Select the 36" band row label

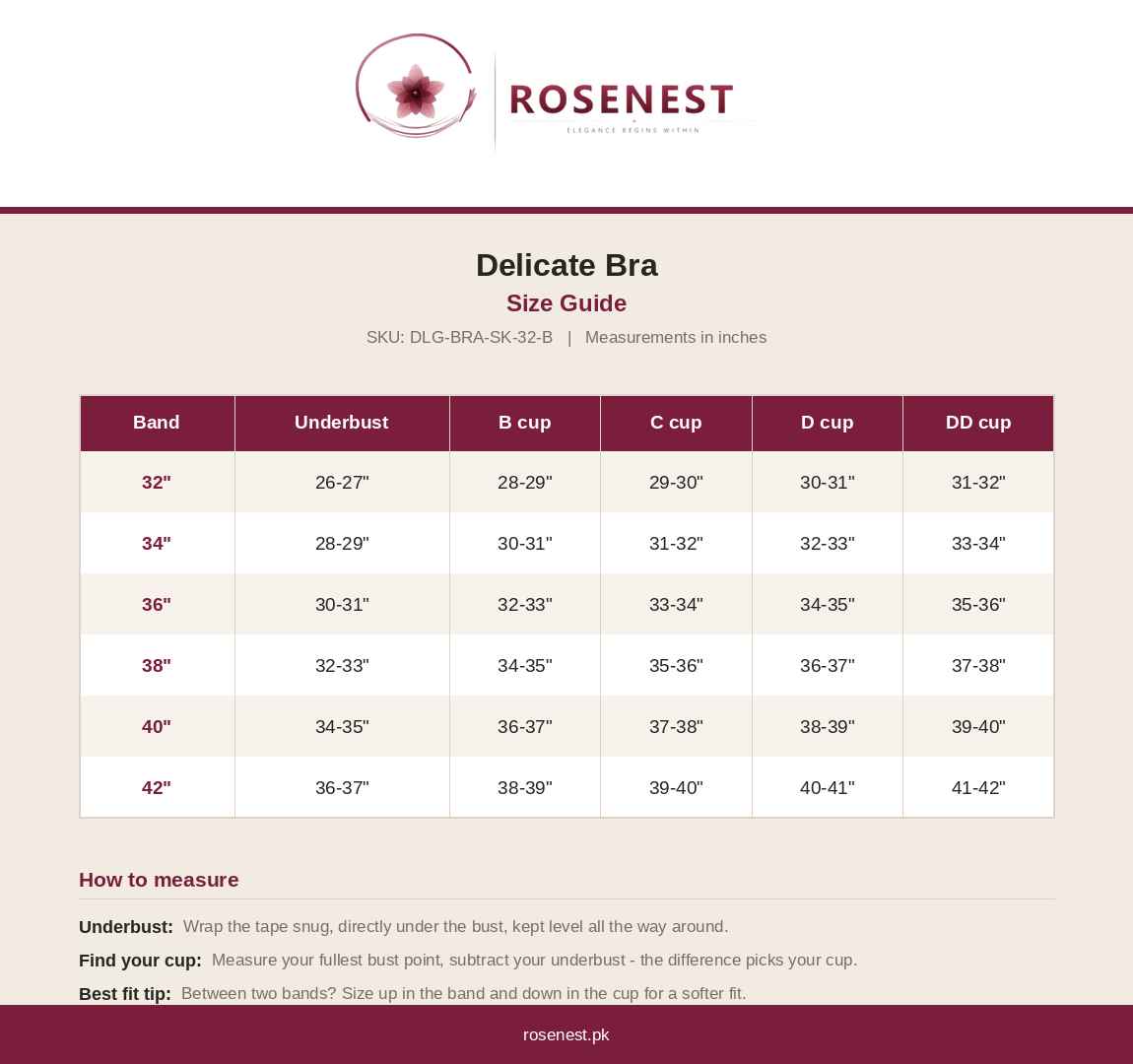pos(157,604)
